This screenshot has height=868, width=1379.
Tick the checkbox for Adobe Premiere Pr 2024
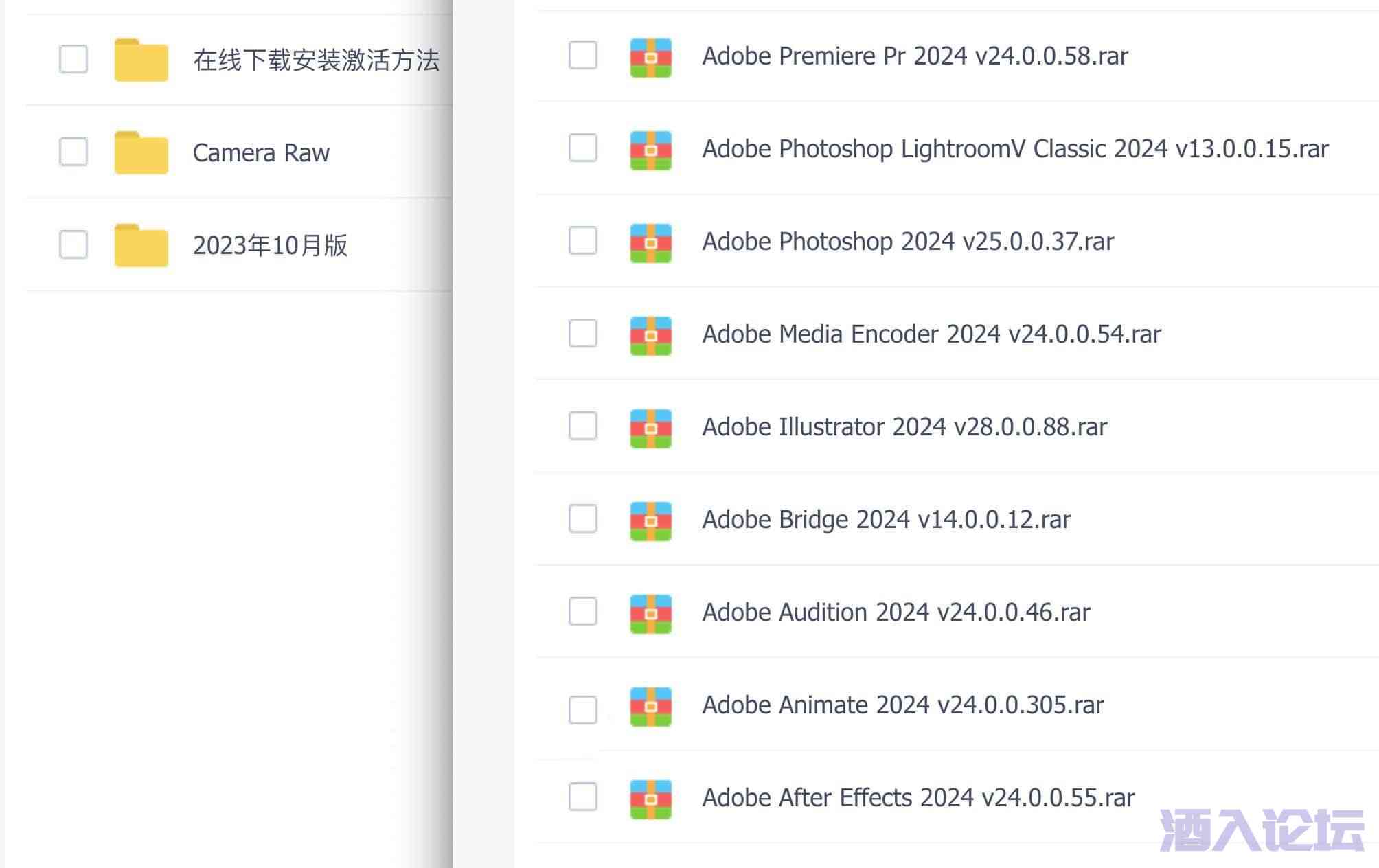tap(583, 55)
